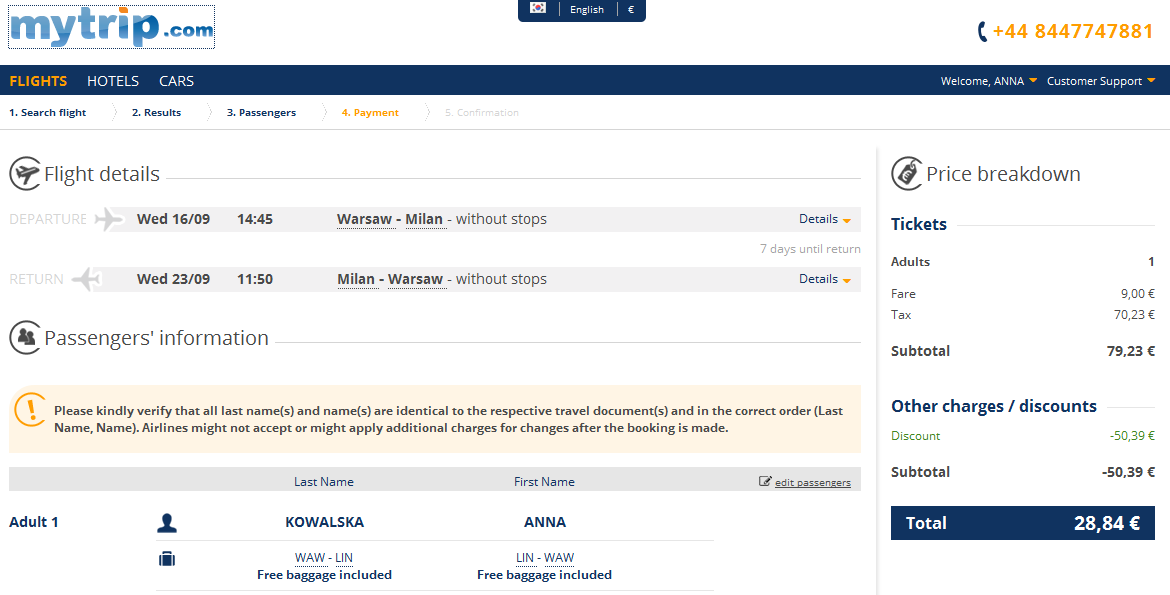Click the Fare amount 9,00 €

pyautogui.click(x=1138, y=294)
